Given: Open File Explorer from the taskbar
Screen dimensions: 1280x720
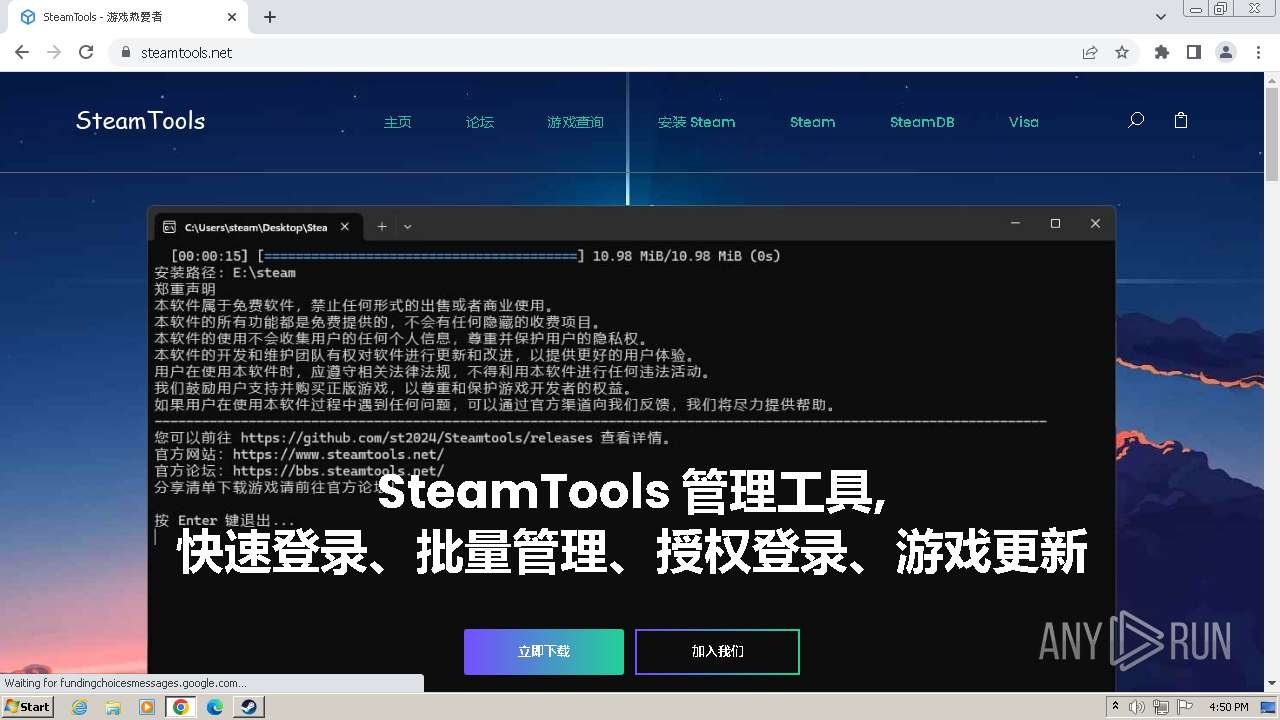Looking at the screenshot, I should (113, 707).
